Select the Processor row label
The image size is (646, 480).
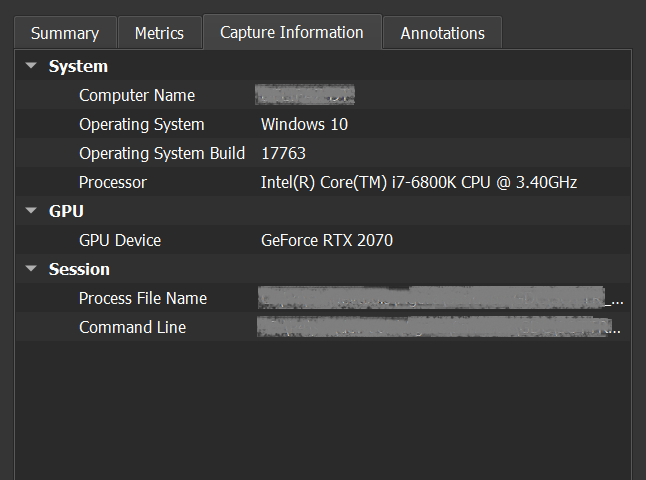pyautogui.click(x=113, y=183)
